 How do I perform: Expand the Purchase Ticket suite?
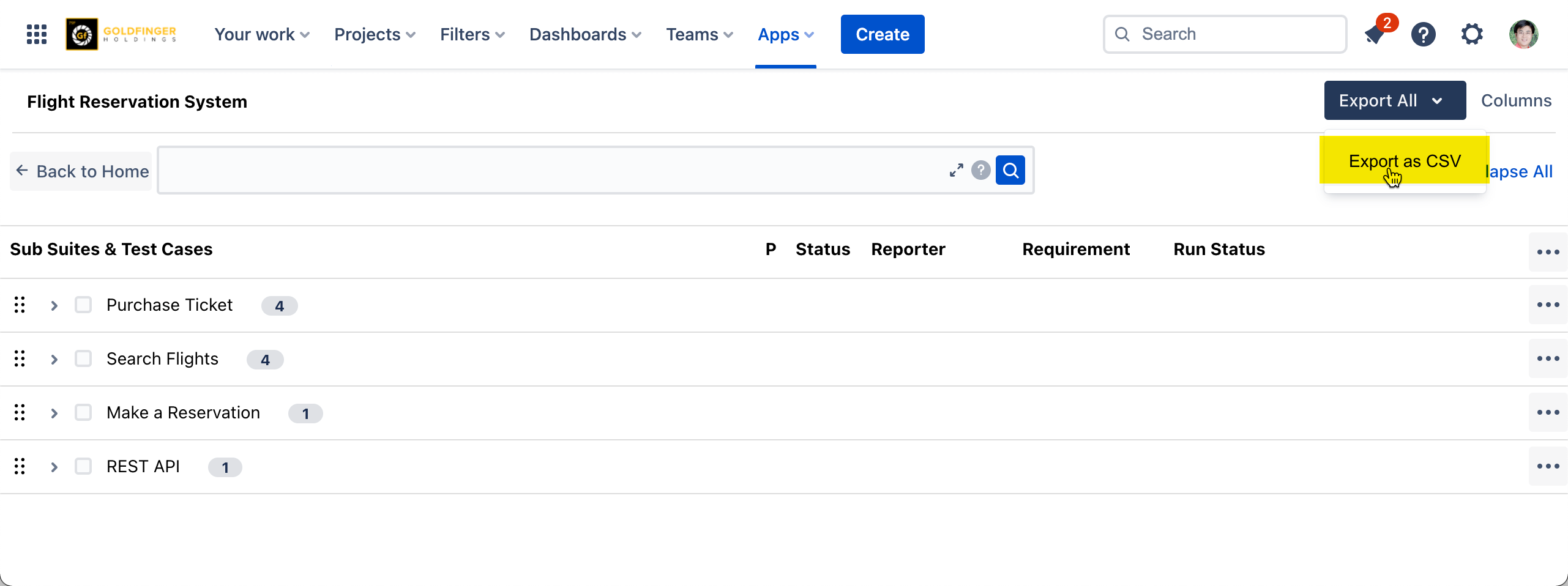[x=54, y=305]
